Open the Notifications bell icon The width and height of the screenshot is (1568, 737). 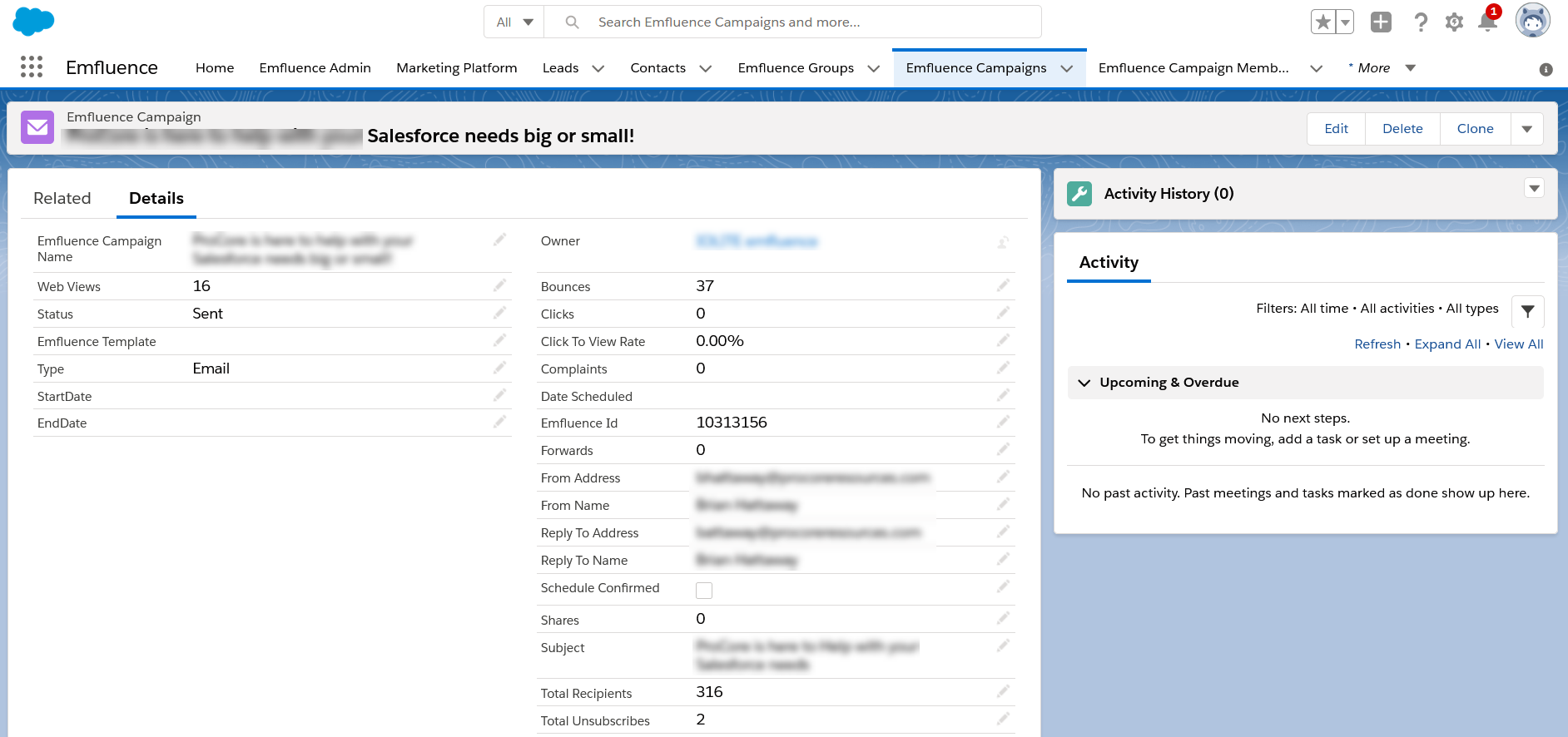pos(1487,22)
